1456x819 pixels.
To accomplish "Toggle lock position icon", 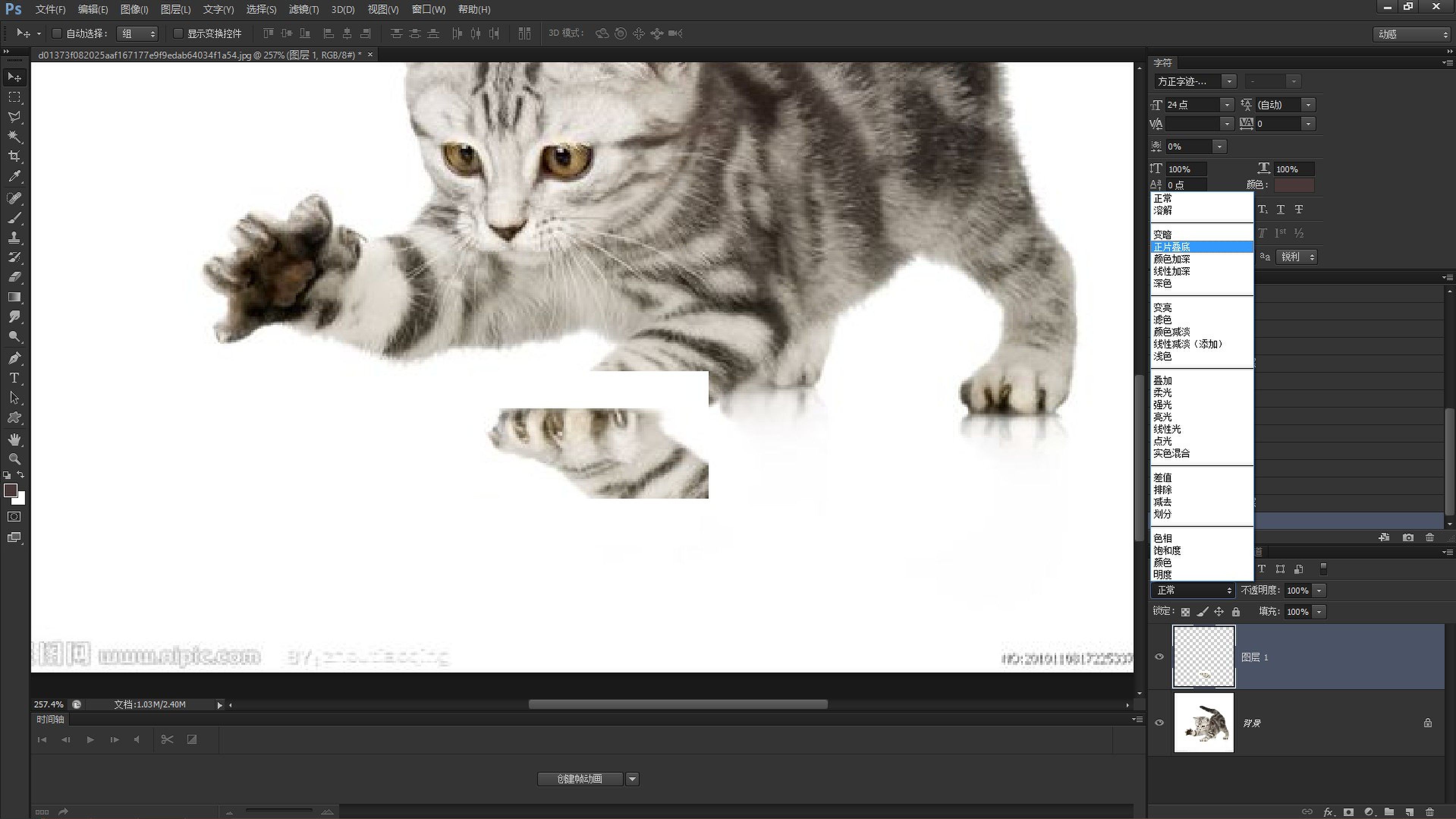I will pos(1219,612).
